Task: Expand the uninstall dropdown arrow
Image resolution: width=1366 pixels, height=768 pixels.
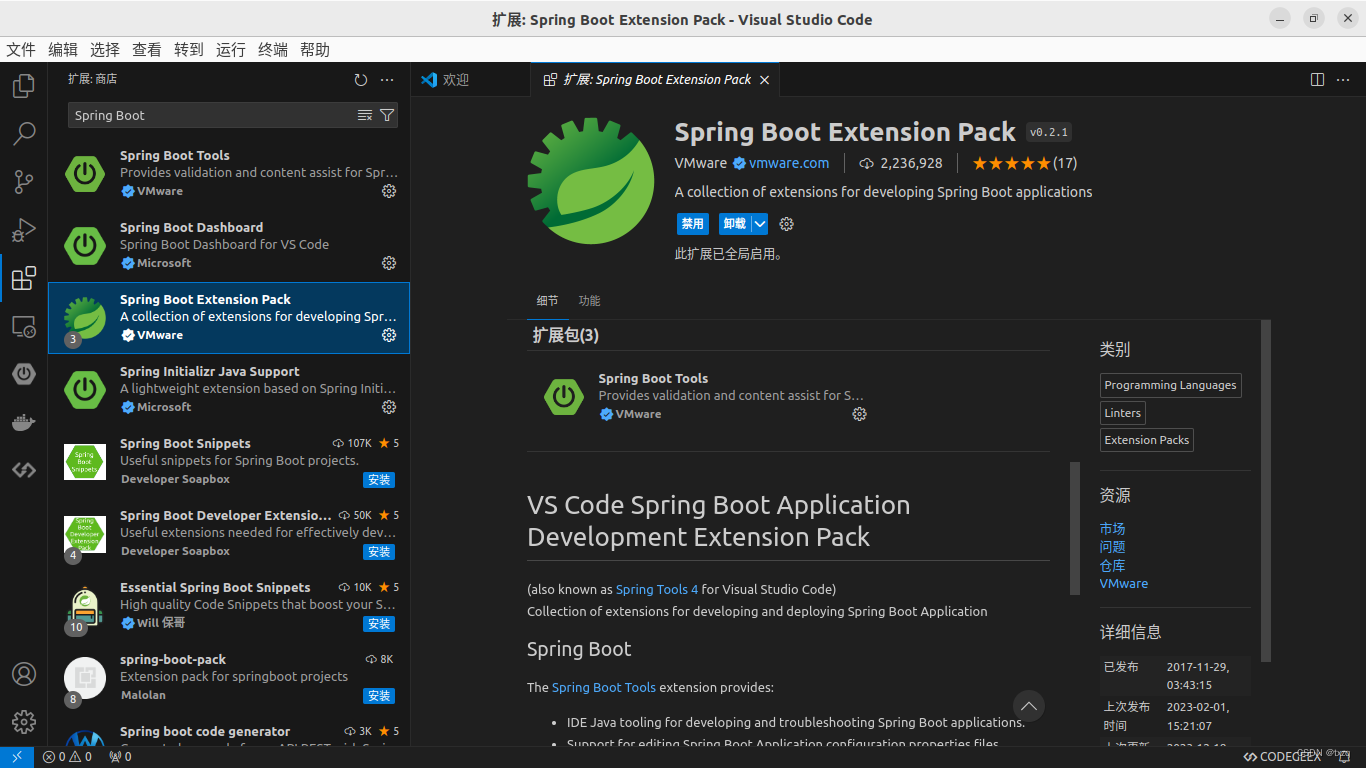Action: pos(760,224)
